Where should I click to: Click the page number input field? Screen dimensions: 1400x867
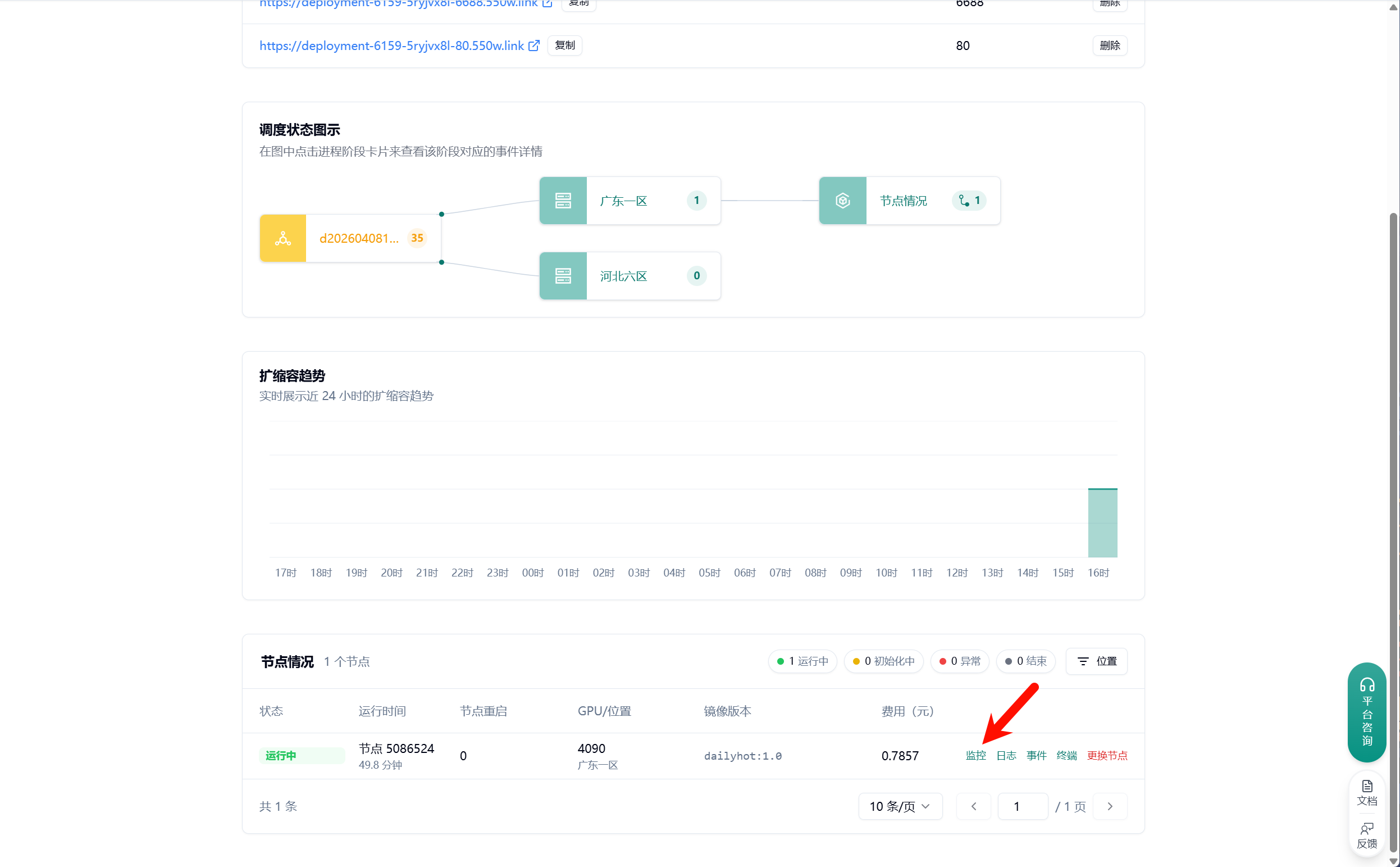1023,806
